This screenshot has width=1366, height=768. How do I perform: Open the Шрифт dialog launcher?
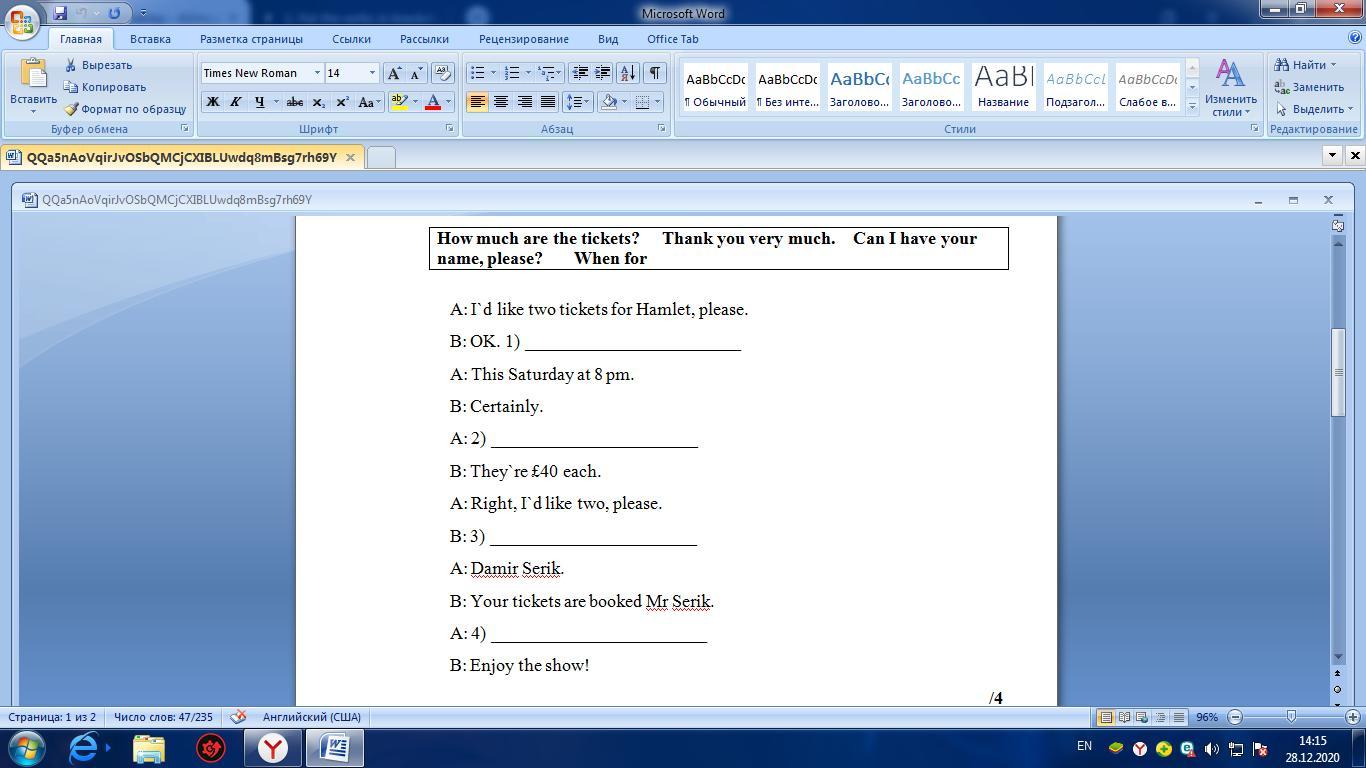[x=449, y=129]
